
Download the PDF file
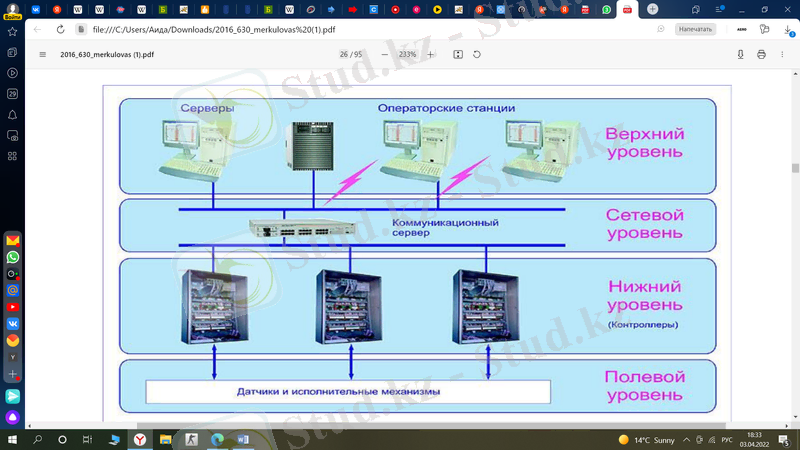tap(741, 55)
